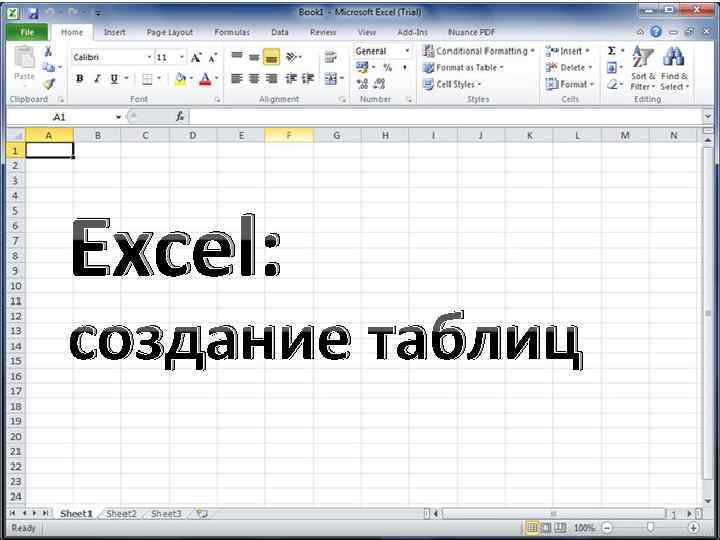The width and height of the screenshot is (720, 540).
Task: Click Increase Decimal
Action: pyautogui.click(x=362, y=84)
